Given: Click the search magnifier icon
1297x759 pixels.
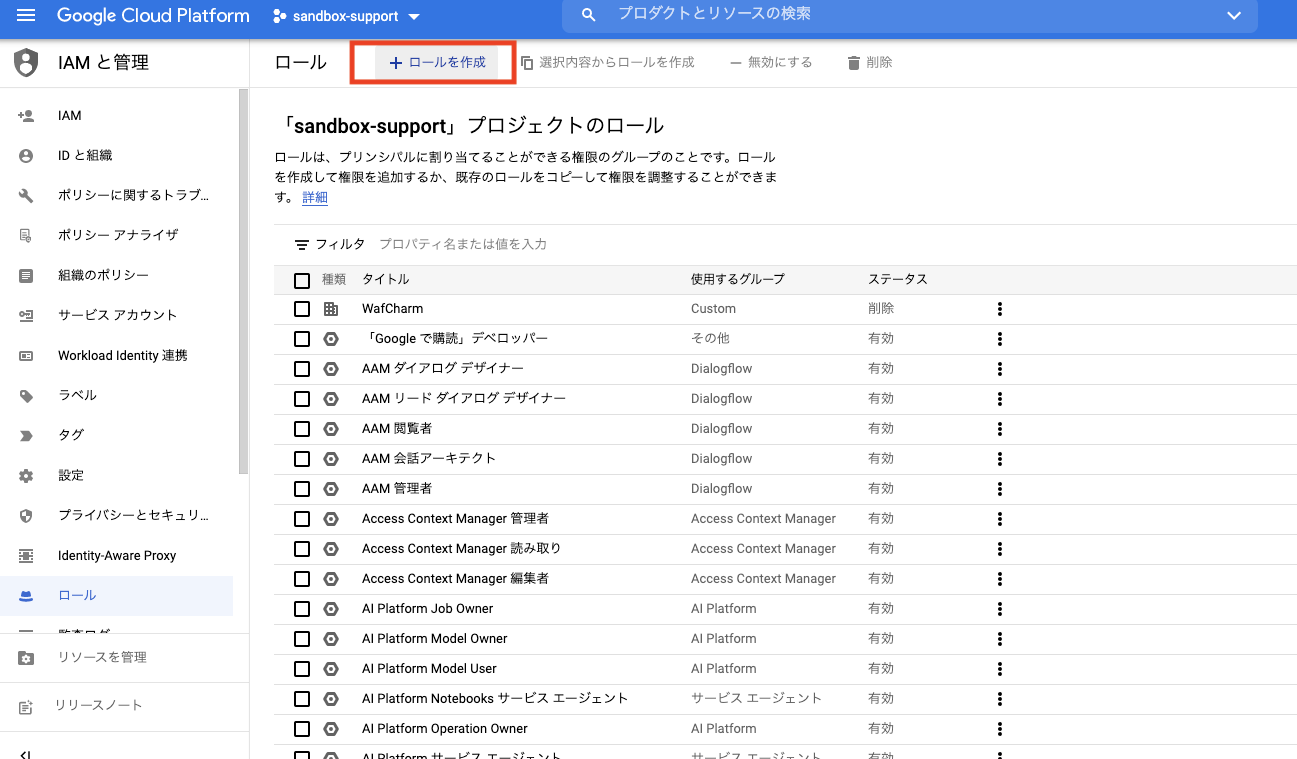Looking at the screenshot, I should (589, 15).
